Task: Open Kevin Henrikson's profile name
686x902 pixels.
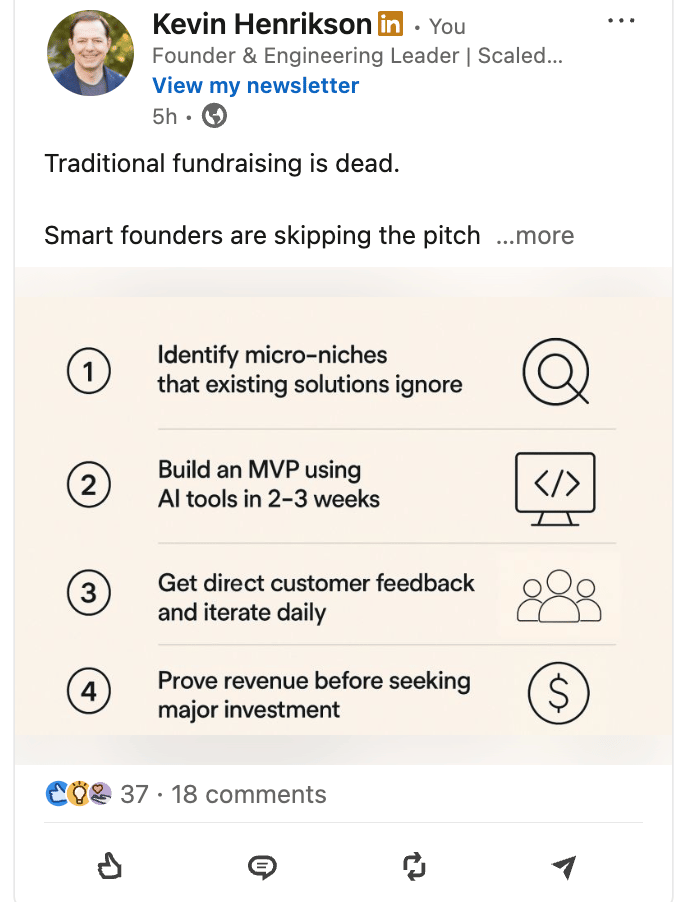Action: pos(262,25)
